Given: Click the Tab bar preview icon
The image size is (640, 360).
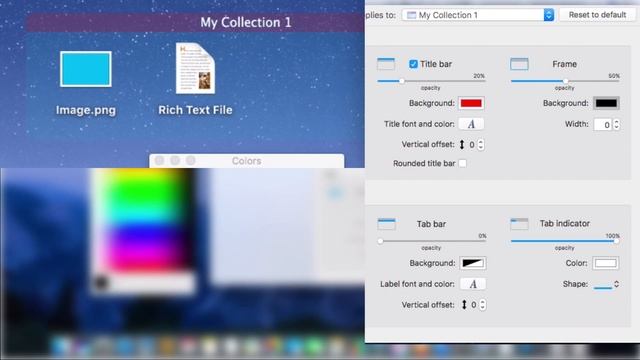Looking at the screenshot, I should [386, 224].
